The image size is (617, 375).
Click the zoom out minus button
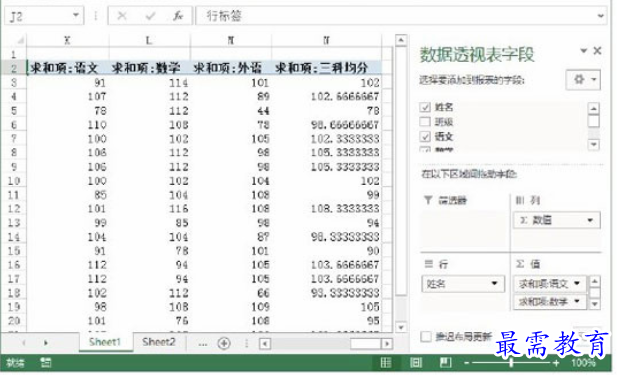466,363
